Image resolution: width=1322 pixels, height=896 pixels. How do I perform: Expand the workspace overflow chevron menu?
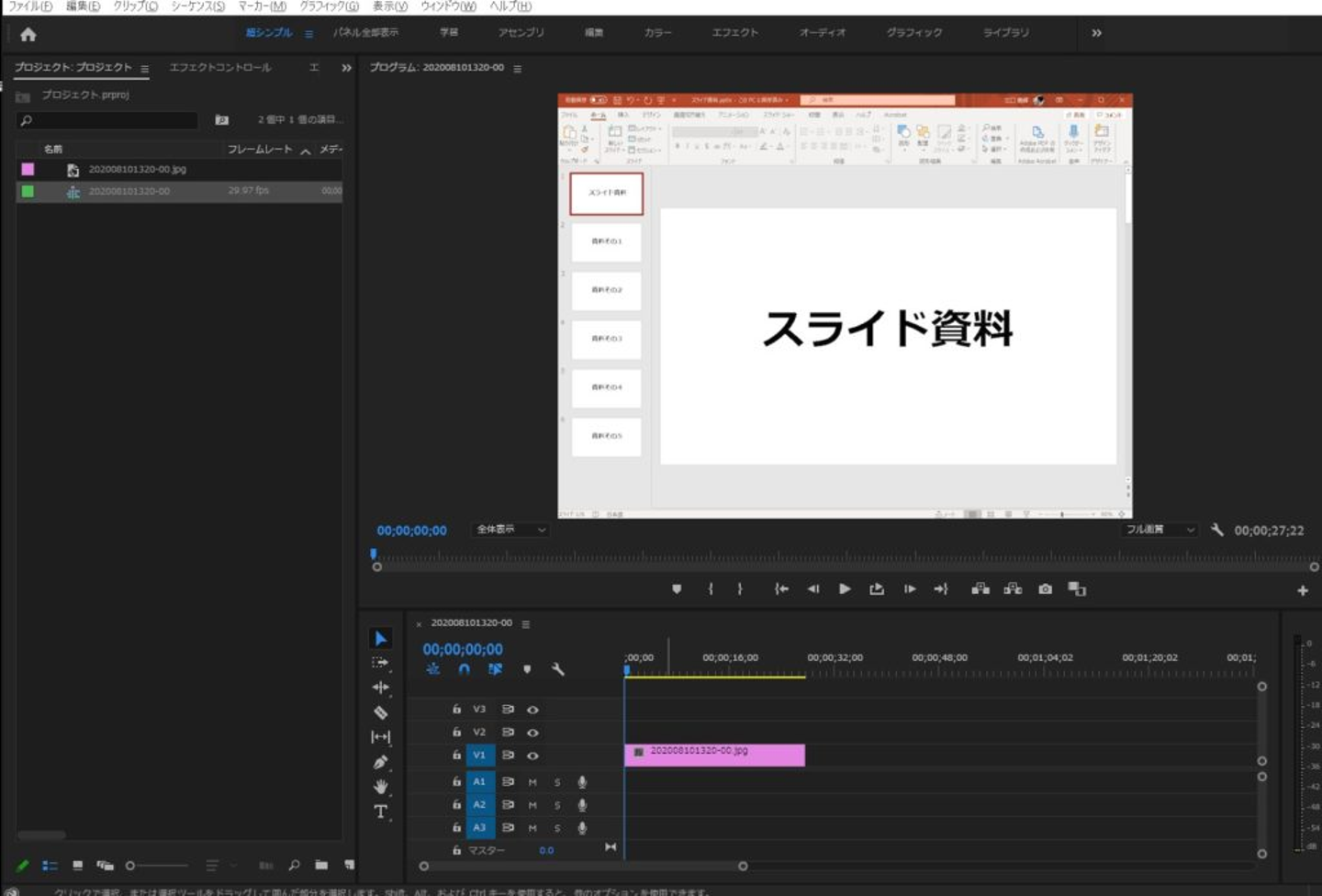point(1096,33)
